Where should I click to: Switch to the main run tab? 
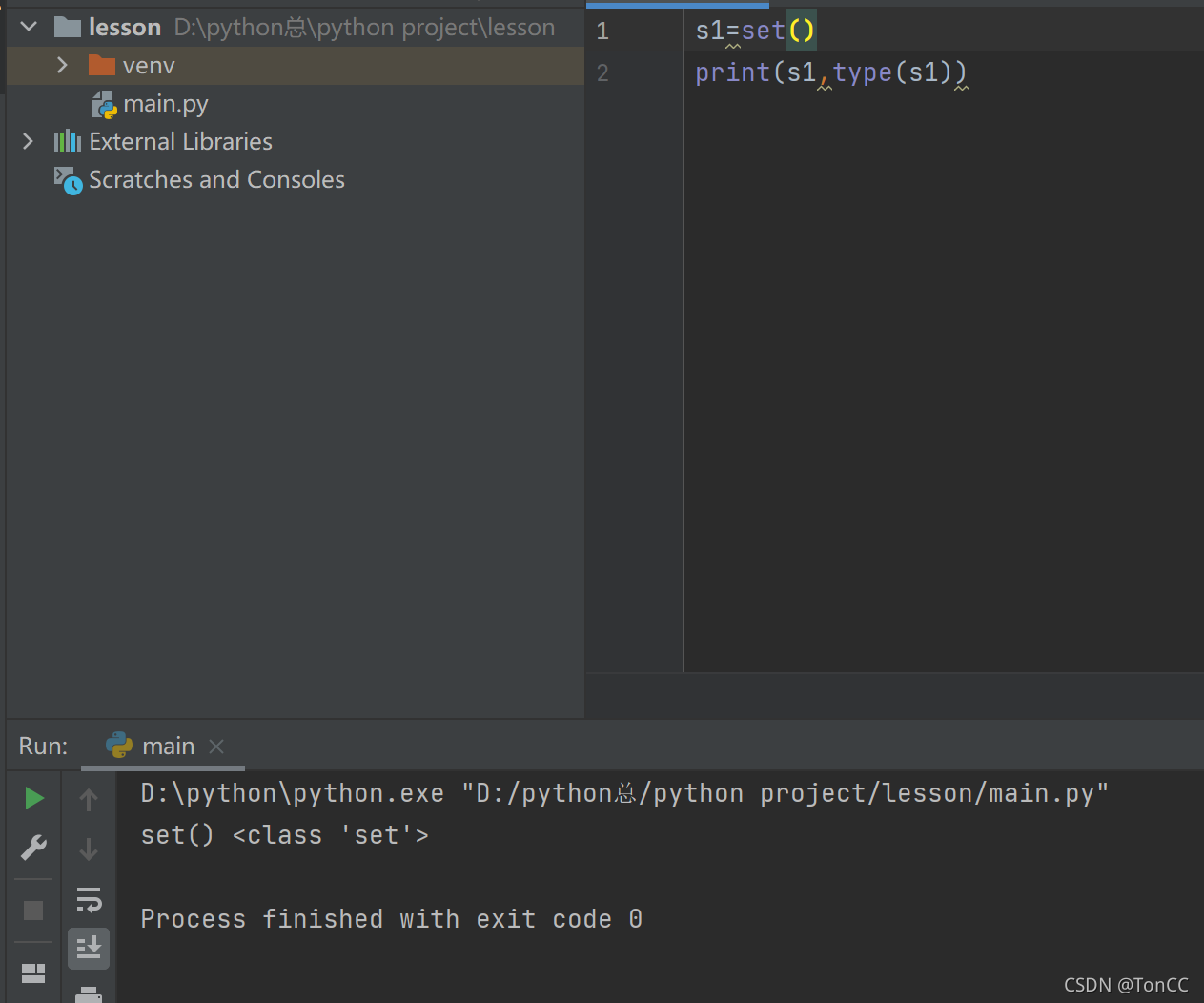click(x=163, y=746)
